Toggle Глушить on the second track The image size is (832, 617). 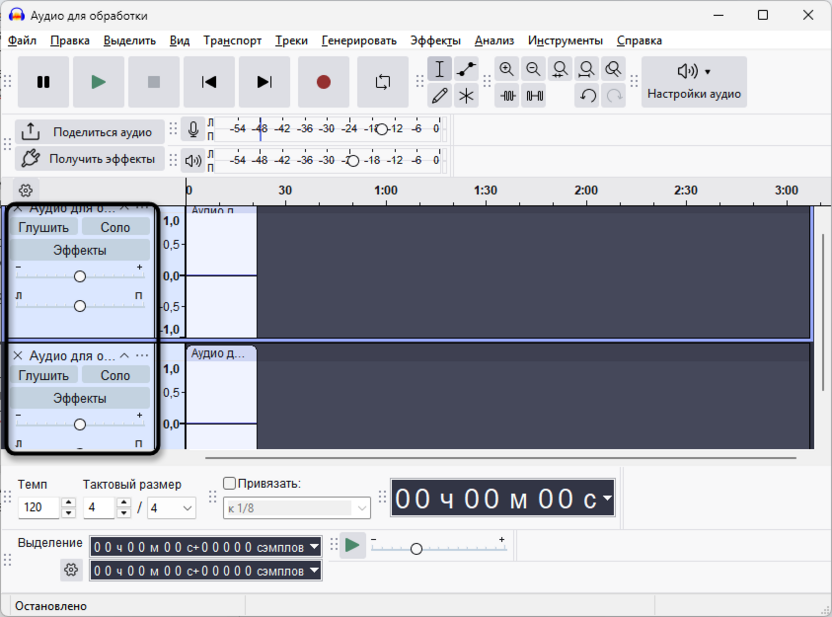[x=44, y=375]
